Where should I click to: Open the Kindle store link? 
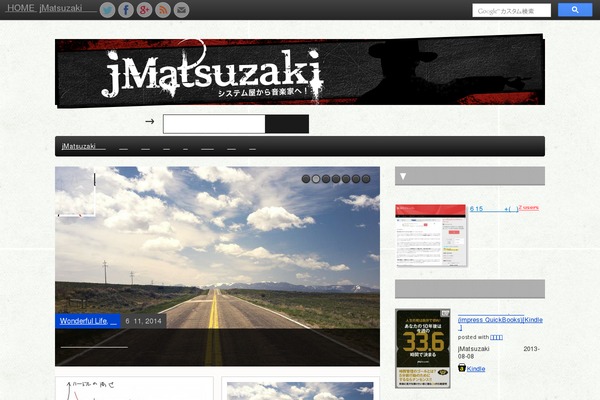pyautogui.click(x=476, y=369)
